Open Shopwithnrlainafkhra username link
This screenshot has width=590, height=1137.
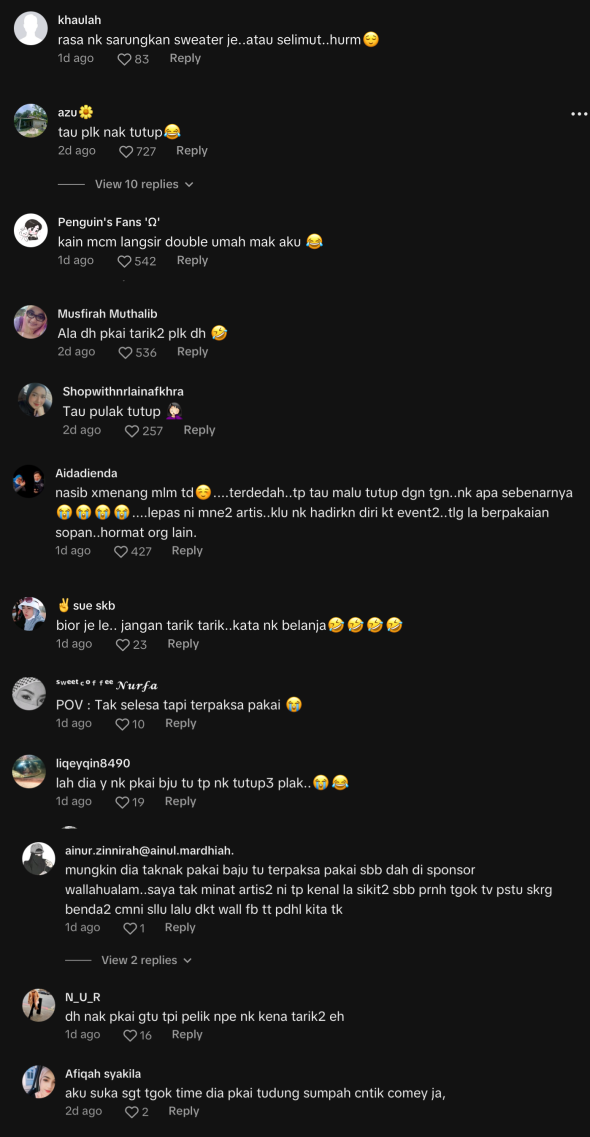pyautogui.click(x=122, y=392)
